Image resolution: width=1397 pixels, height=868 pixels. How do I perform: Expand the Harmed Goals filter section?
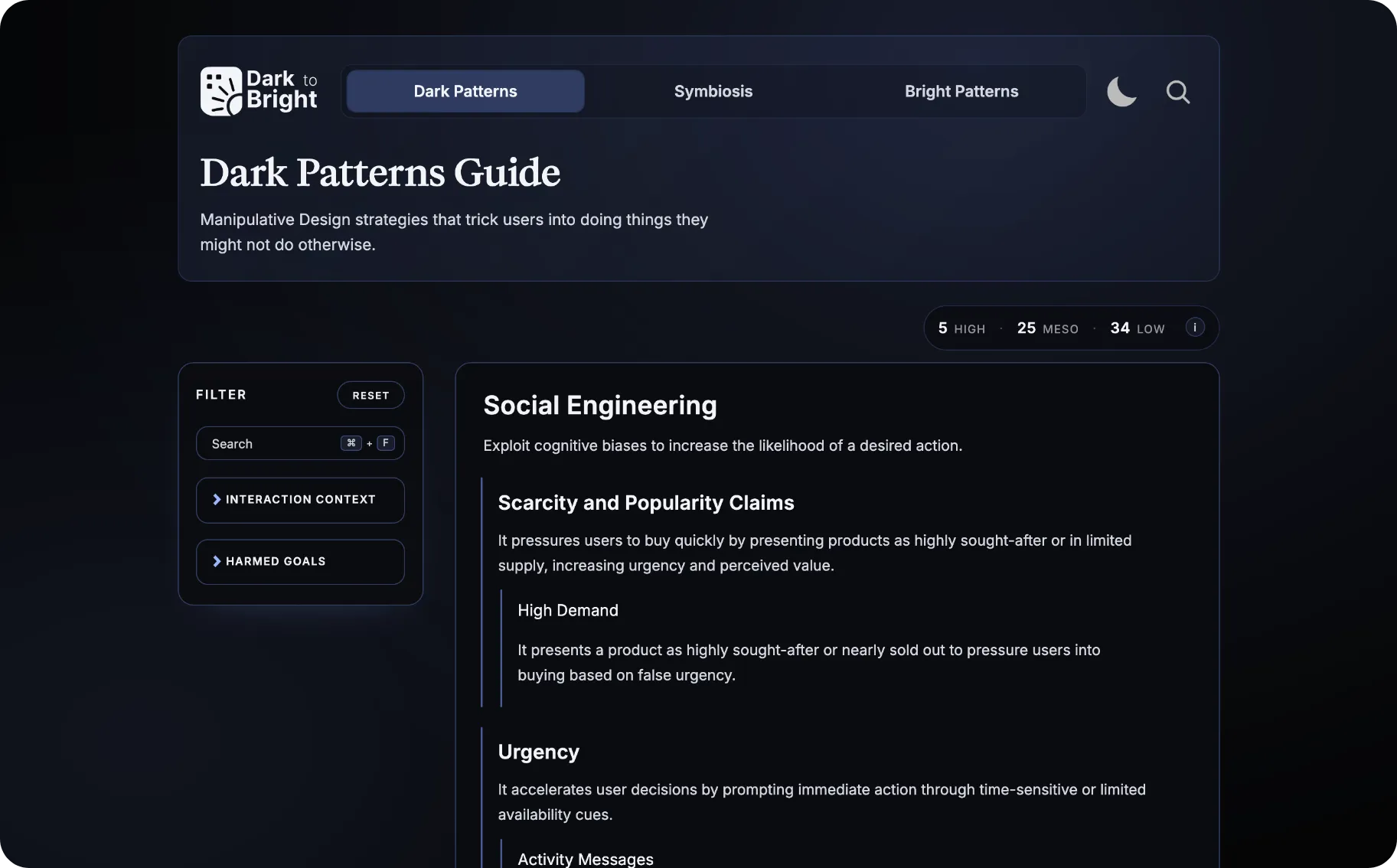tap(300, 561)
